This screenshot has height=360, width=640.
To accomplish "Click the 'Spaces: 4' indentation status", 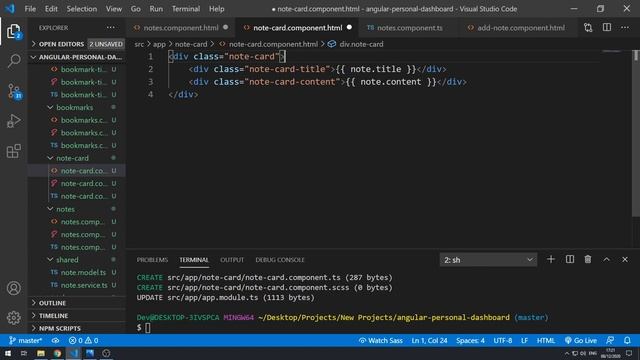I will pos(470,340).
